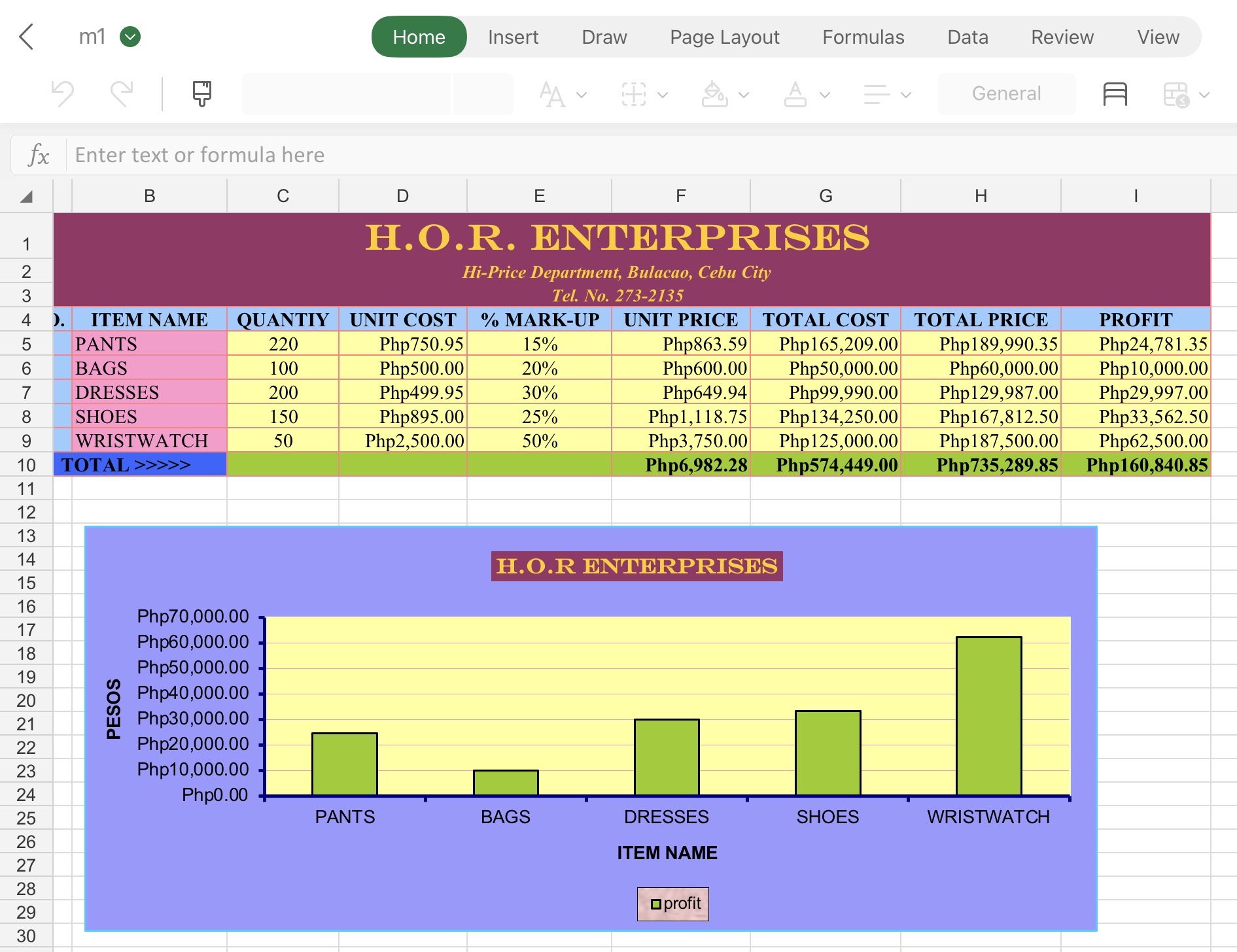The image size is (1237, 952).
Task: Open the General number format box
Action: 1006,93
